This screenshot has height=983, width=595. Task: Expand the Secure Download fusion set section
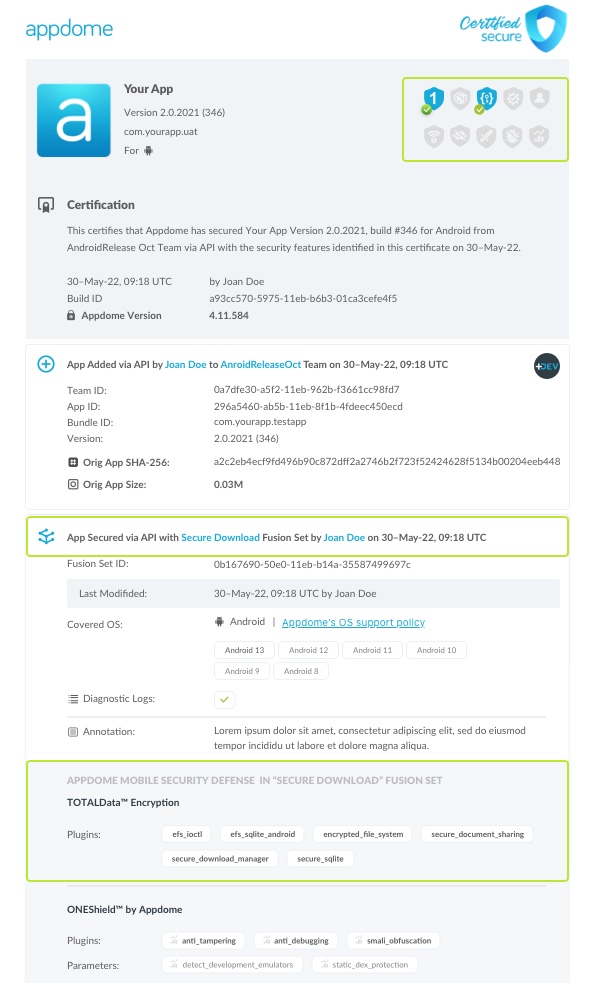pos(45,537)
